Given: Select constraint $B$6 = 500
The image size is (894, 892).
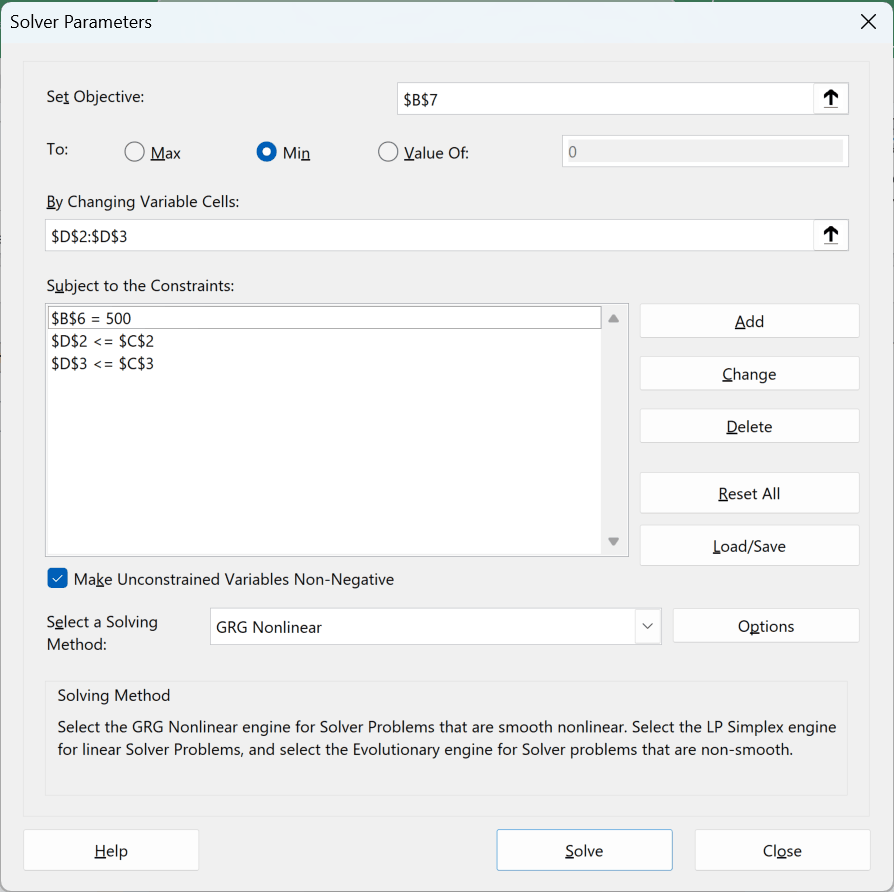Looking at the screenshot, I should [x=324, y=318].
